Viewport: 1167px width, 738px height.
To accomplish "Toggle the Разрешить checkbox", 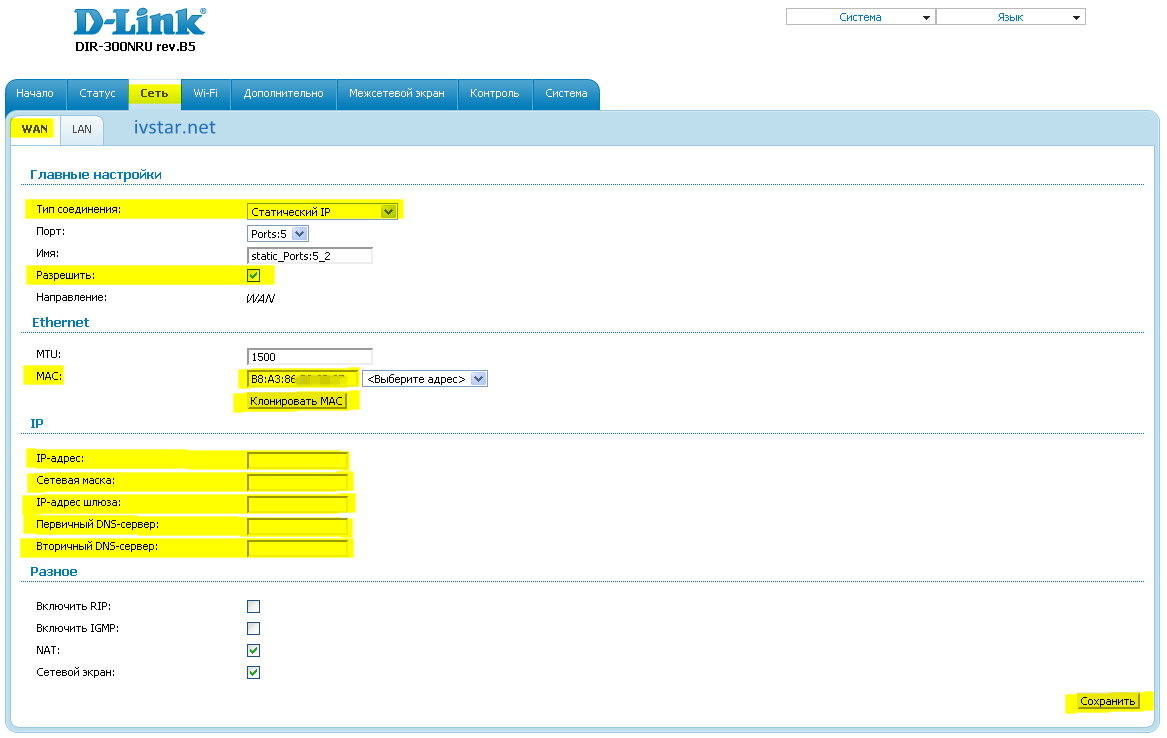I will [253, 276].
